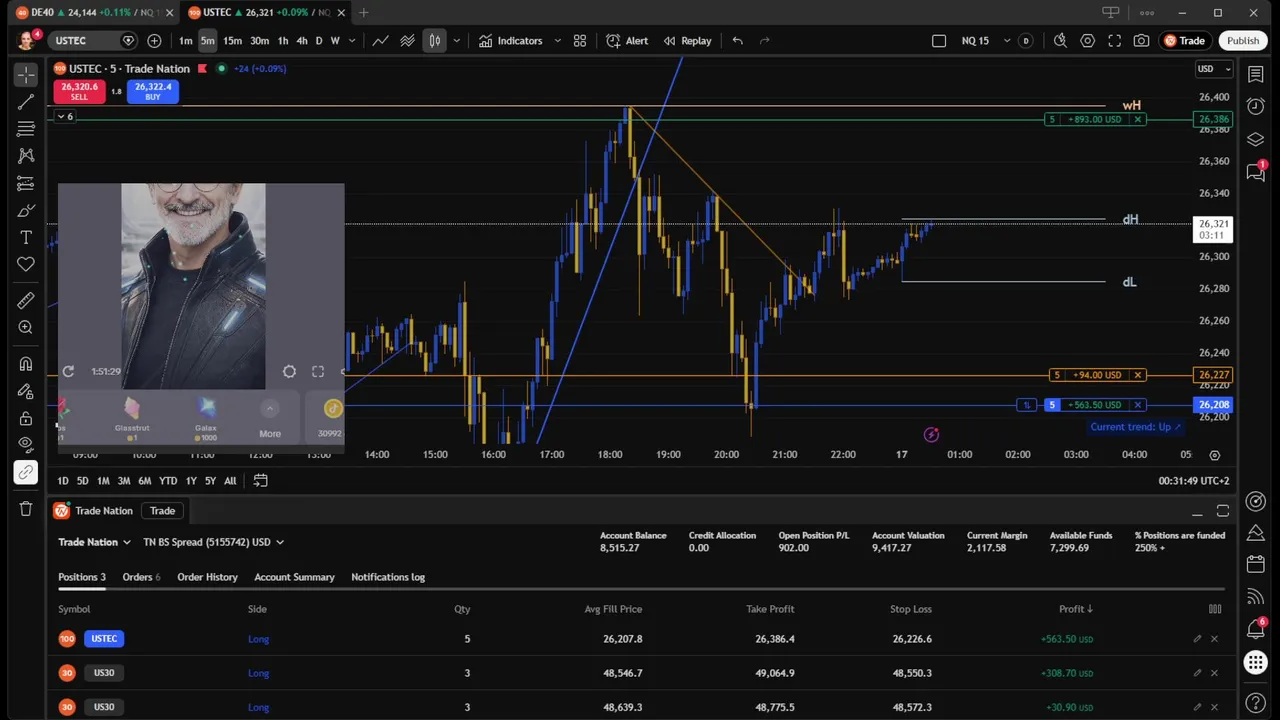
Task: Toggle lock all drawings
Action: (x=26, y=418)
